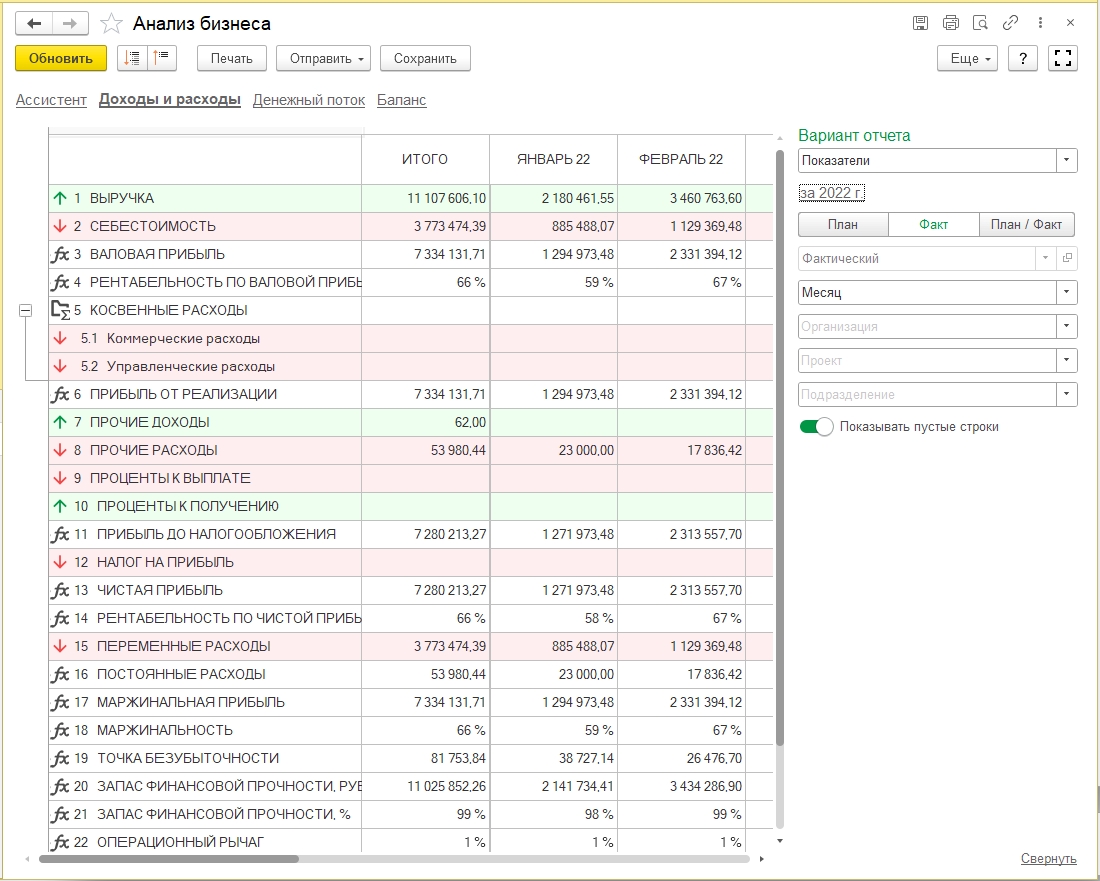This screenshot has height=881, width=1100.
Task: Select the План mode button
Action: point(843,224)
